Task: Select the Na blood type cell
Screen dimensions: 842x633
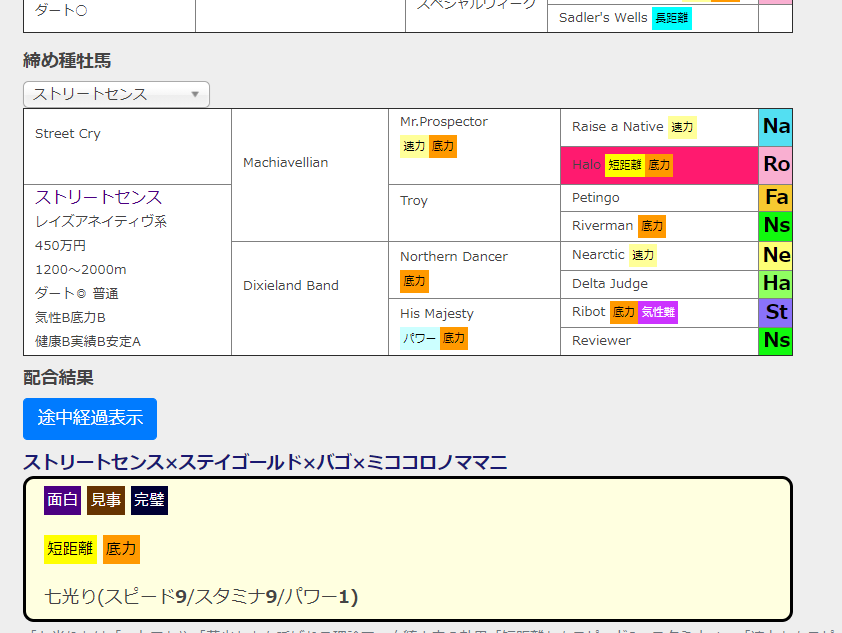Action: coord(775,127)
